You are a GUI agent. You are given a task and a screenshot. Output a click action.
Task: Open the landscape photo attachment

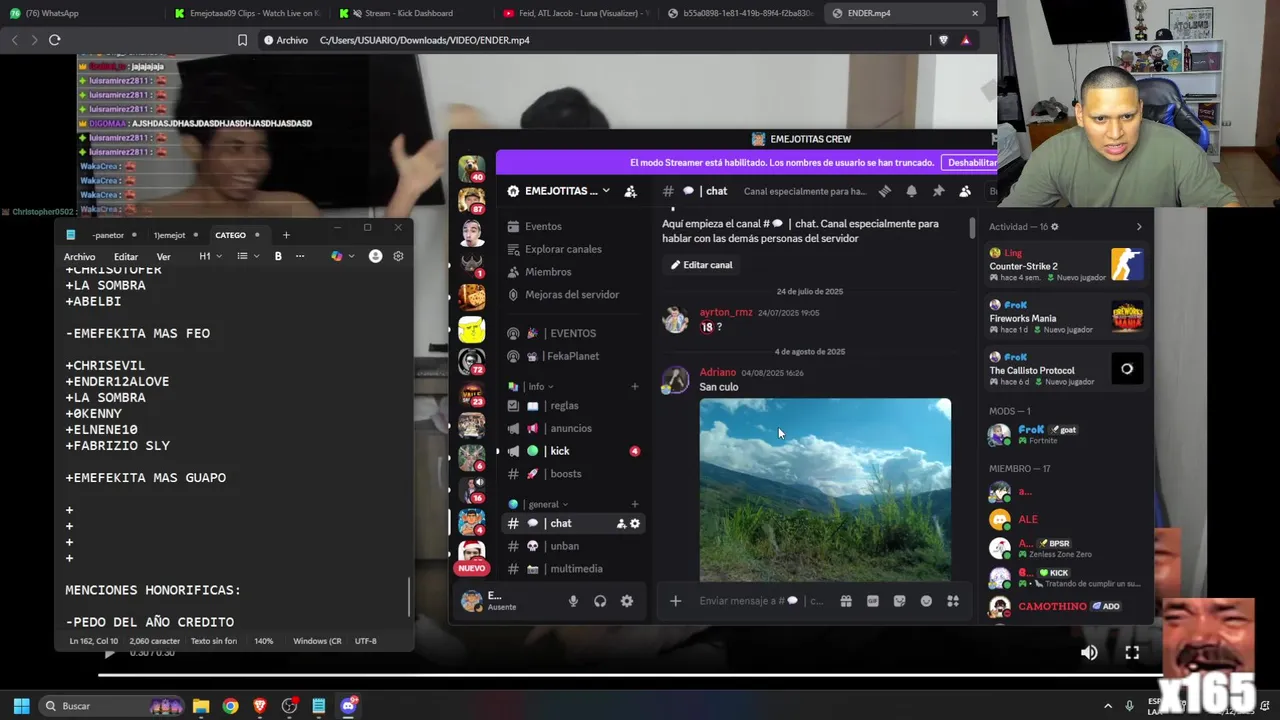click(x=825, y=490)
